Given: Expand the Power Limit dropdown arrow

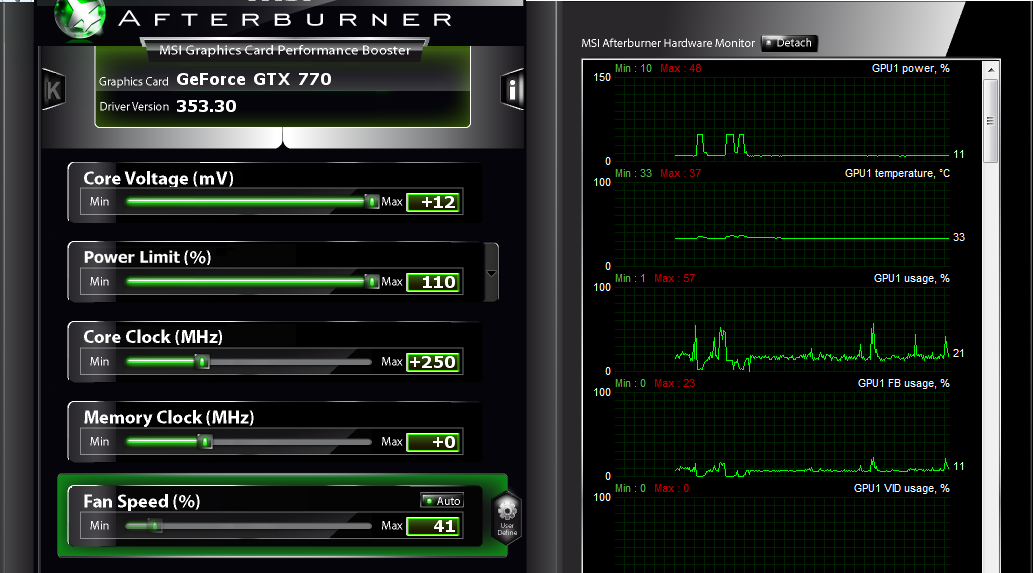Looking at the screenshot, I should [491, 273].
